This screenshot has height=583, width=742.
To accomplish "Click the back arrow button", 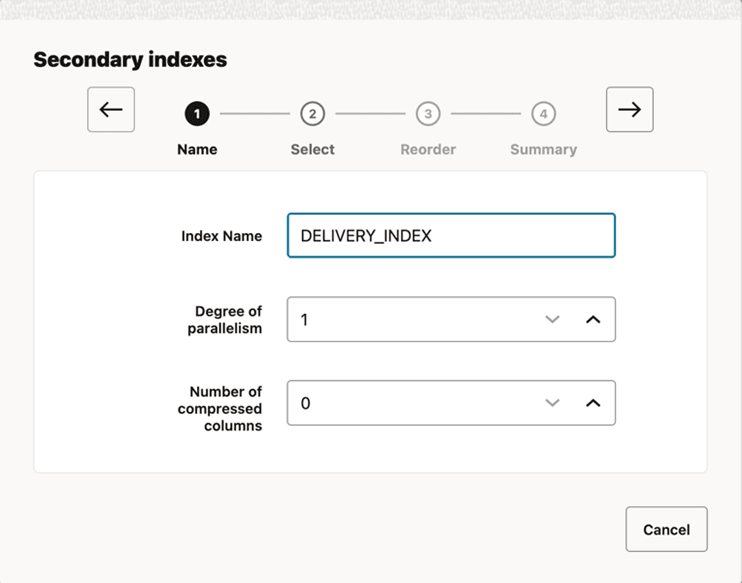I will pos(111,110).
